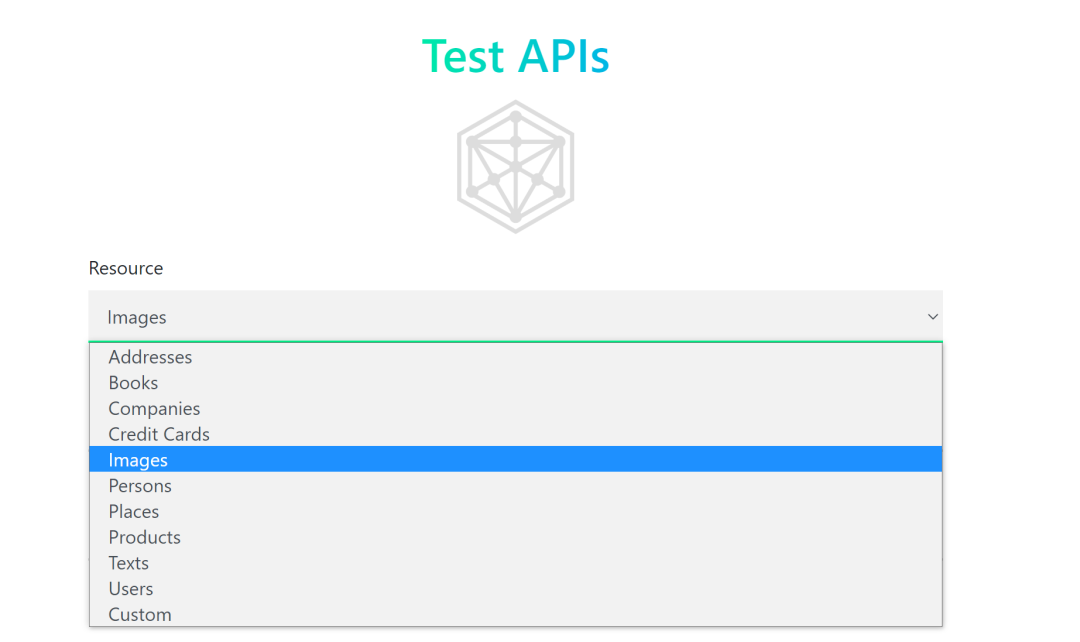Click the Resource label text
Viewport: 1080px width, 642px height.
point(125,267)
